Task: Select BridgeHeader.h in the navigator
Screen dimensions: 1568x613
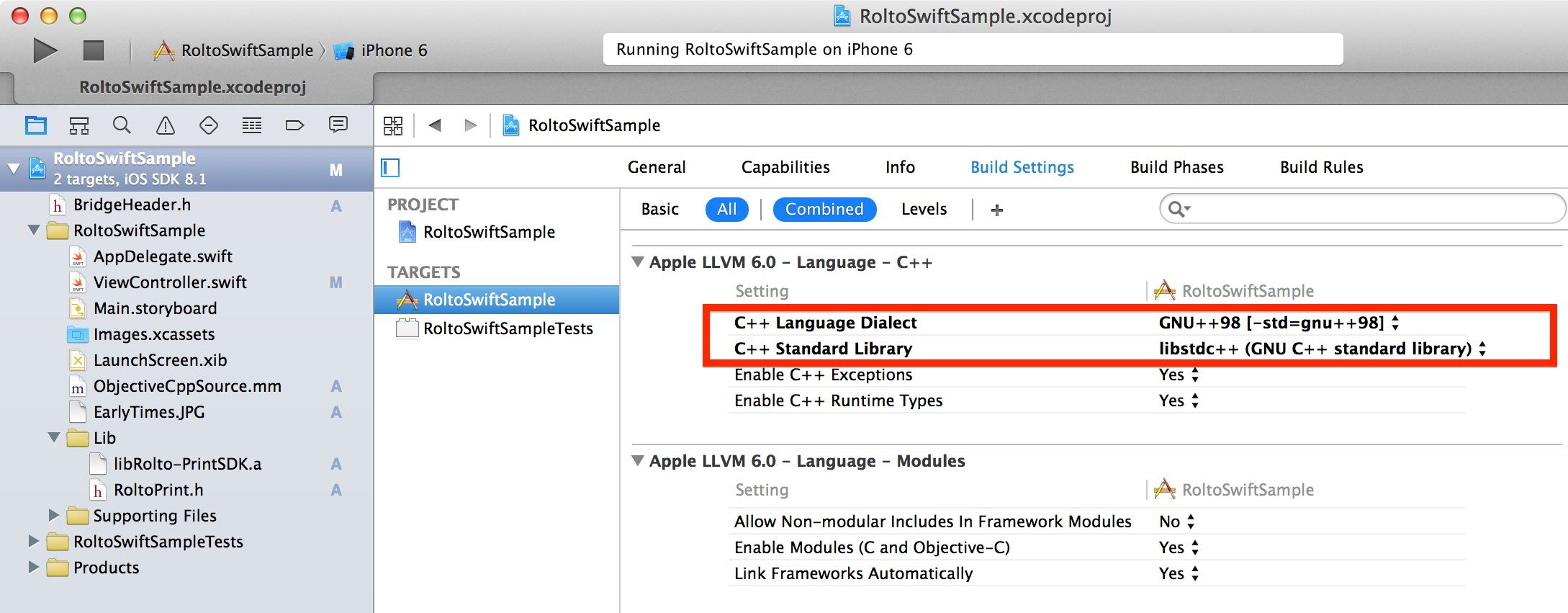Action: 132,205
